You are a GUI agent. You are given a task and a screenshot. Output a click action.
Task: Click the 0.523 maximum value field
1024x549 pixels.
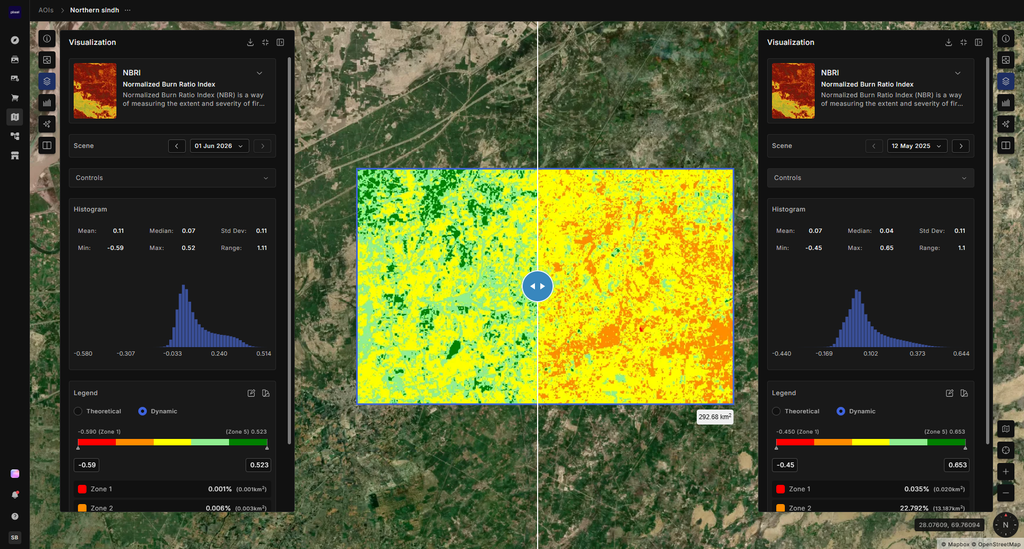tap(259, 465)
